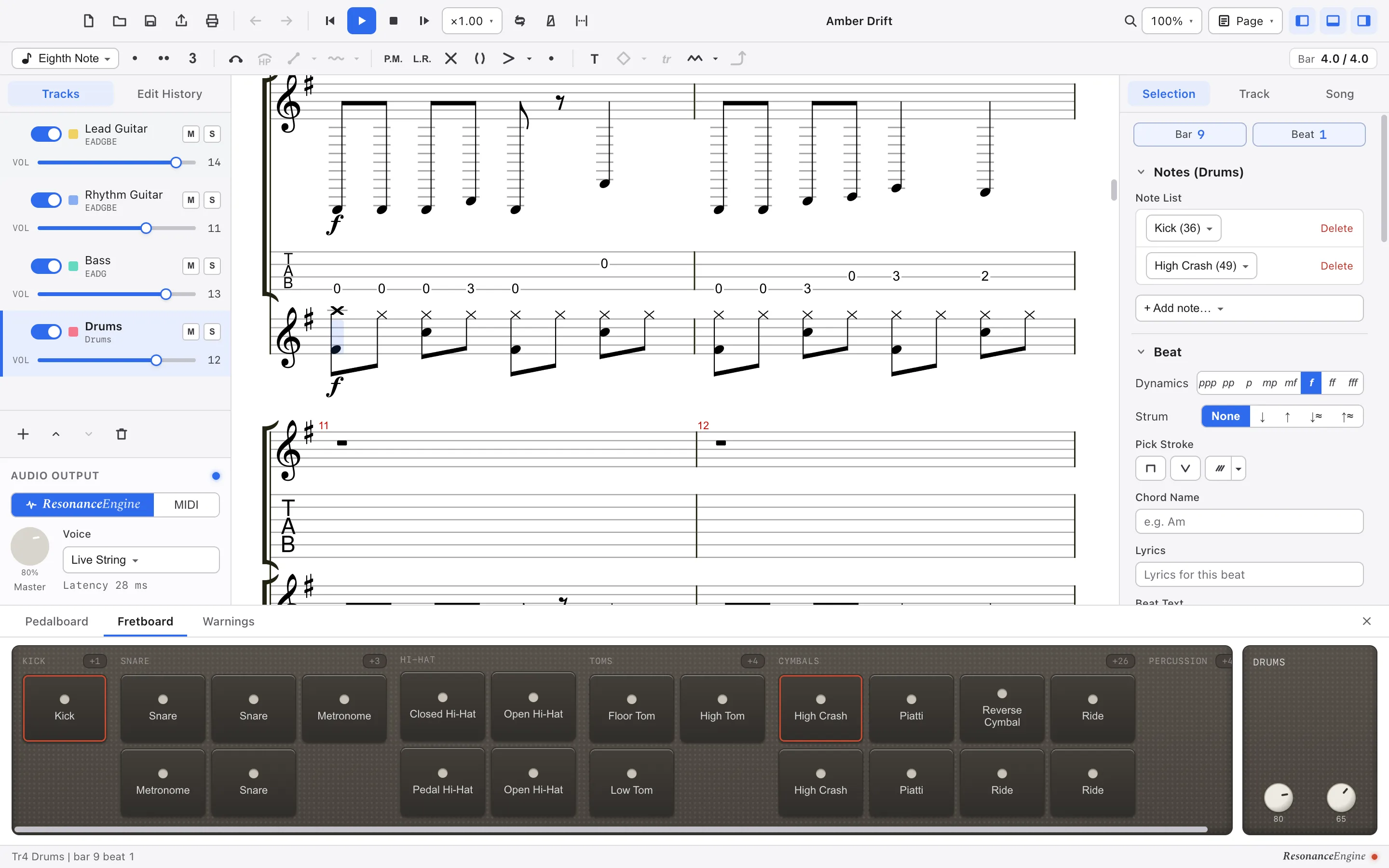1389x868 pixels.
Task: Switch to the Edit History tab
Action: point(169,94)
